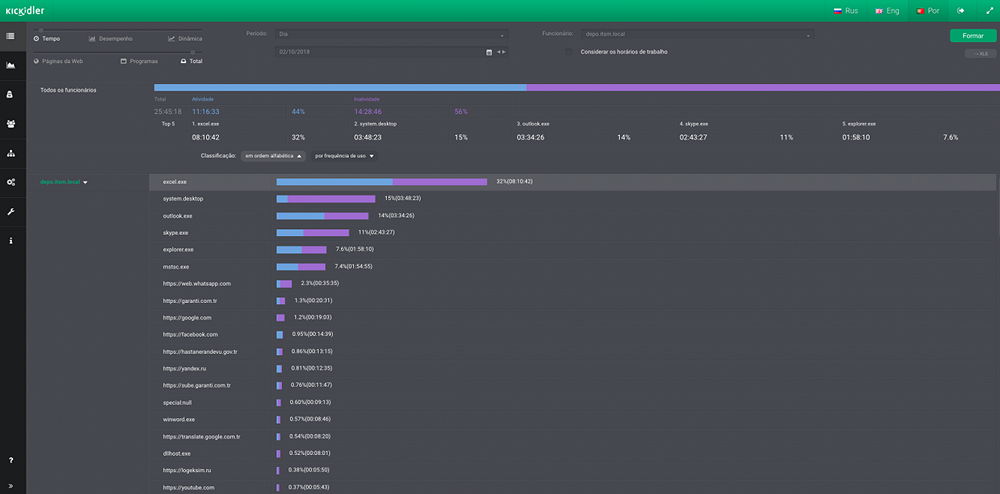Click the special.null entry
This screenshot has height=494, width=1000.
[177, 402]
